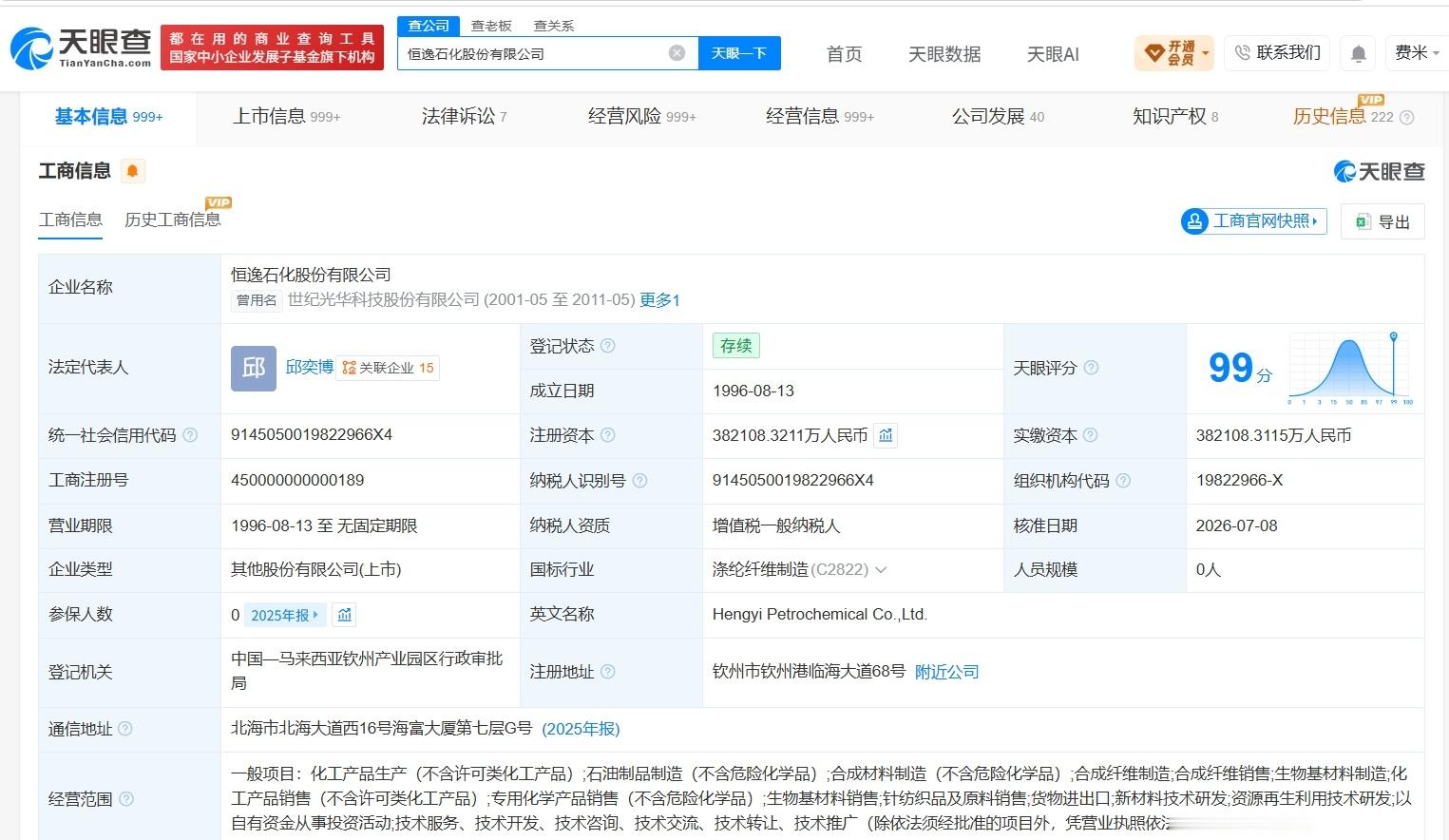Show help for 纳税人识别号
This screenshot has width=1449, height=840.
(639, 481)
